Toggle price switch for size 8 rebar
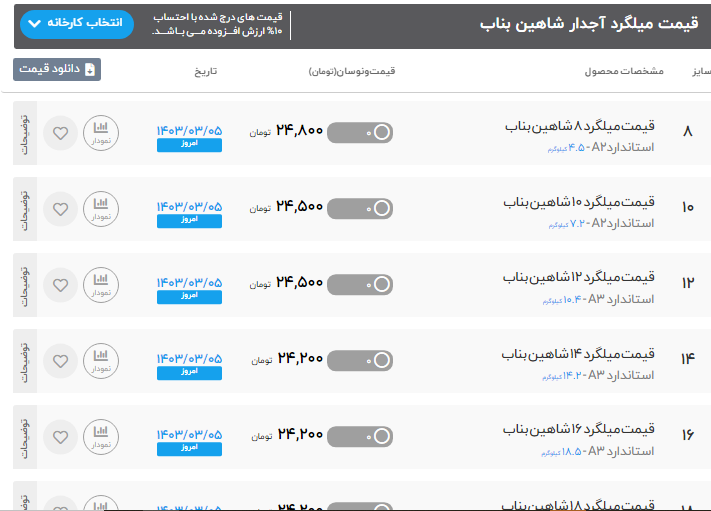The height and width of the screenshot is (511, 711). 360,132
